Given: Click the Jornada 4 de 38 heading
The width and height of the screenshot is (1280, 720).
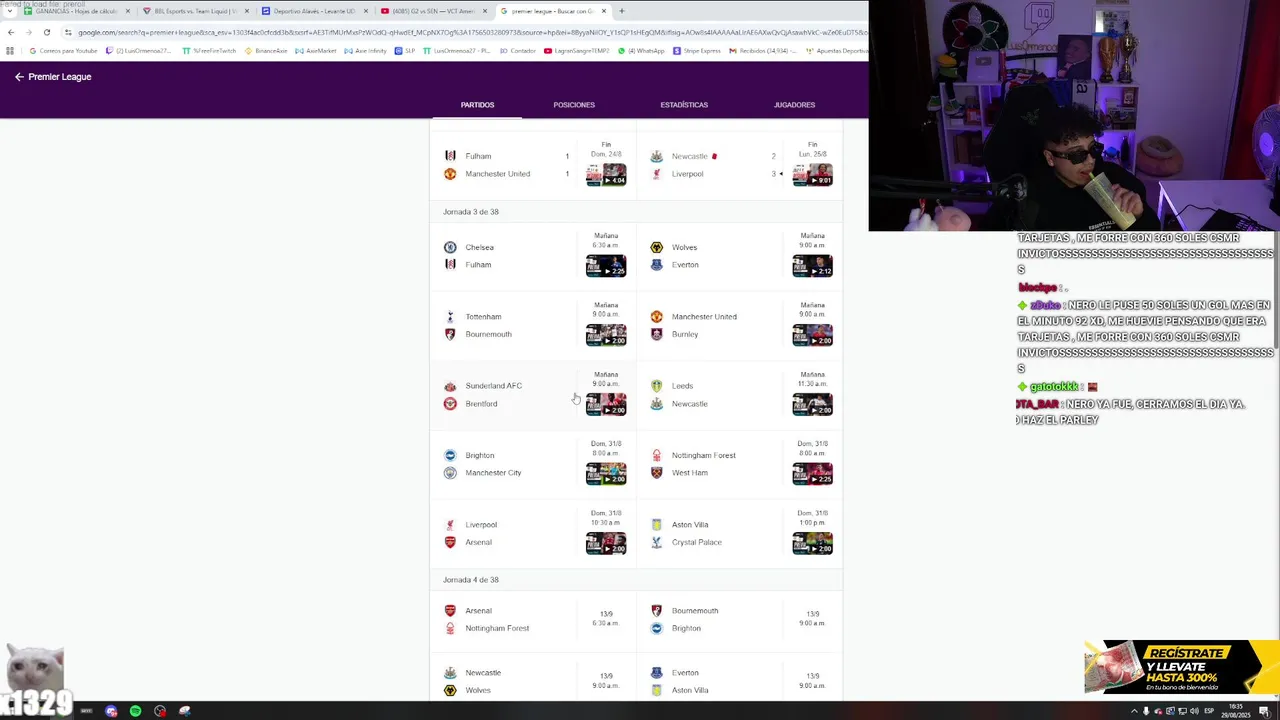Looking at the screenshot, I should tap(471, 580).
